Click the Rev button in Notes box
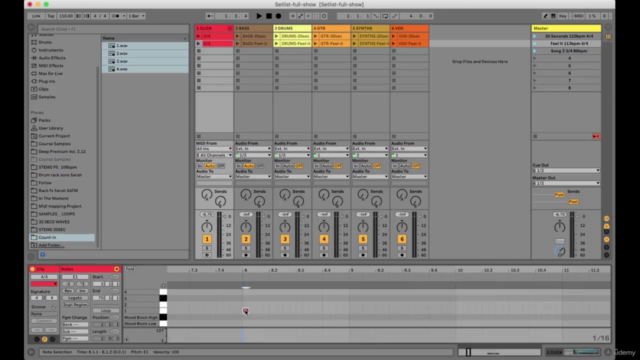Image resolution: width=640 pixels, height=360 pixels. (x=68, y=291)
